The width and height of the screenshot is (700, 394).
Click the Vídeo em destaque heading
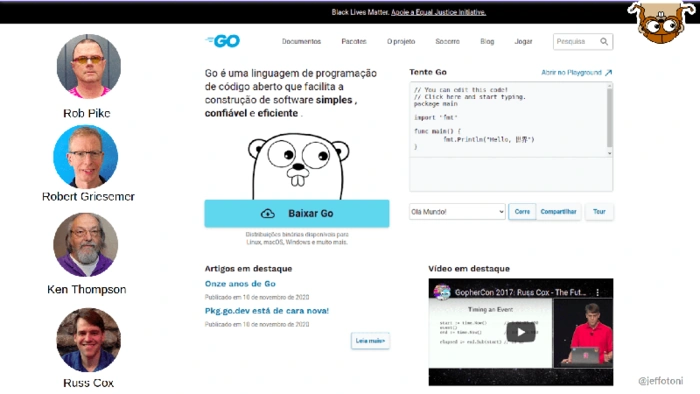click(x=469, y=269)
